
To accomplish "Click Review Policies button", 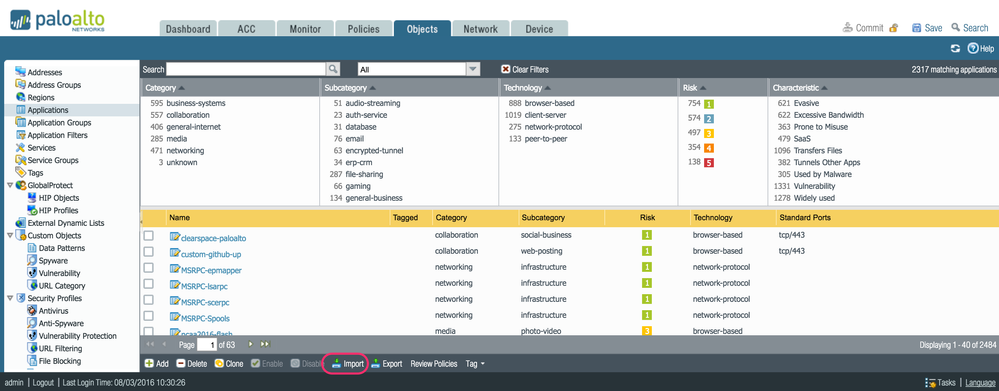I will click(434, 364).
